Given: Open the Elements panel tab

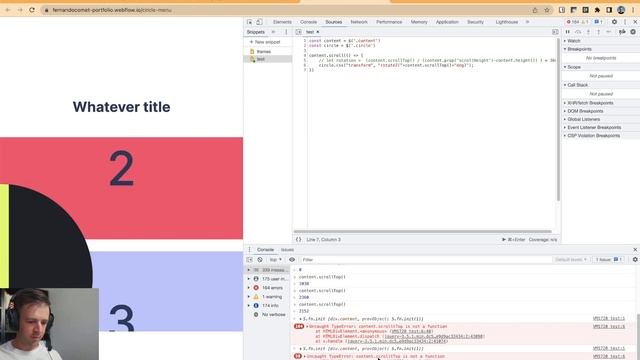Looking at the screenshot, I should (x=282, y=22).
